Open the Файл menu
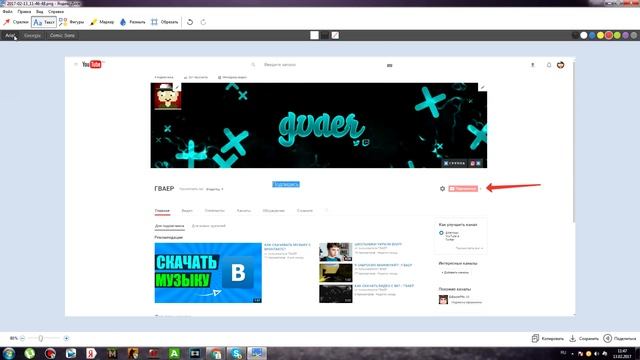The width and height of the screenshot is (640, 360). pos(7,11)
